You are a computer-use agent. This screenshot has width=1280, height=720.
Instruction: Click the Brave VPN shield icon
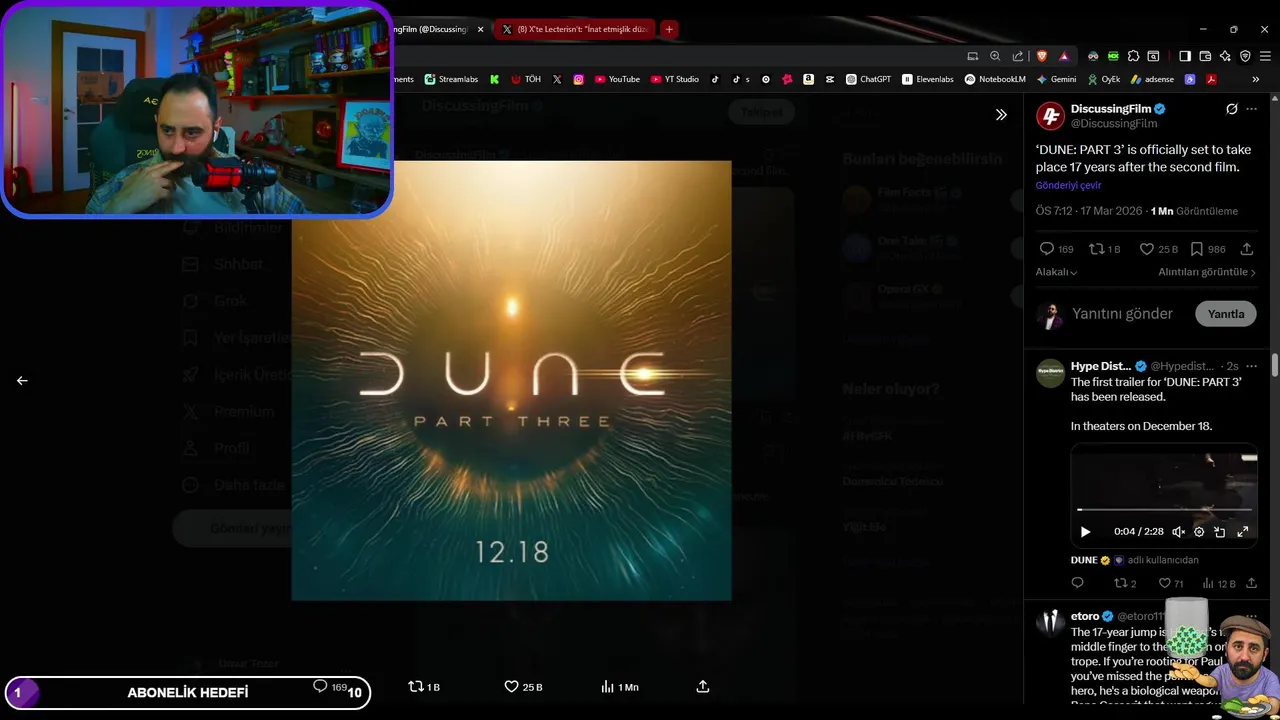(x=1245, y=56)
